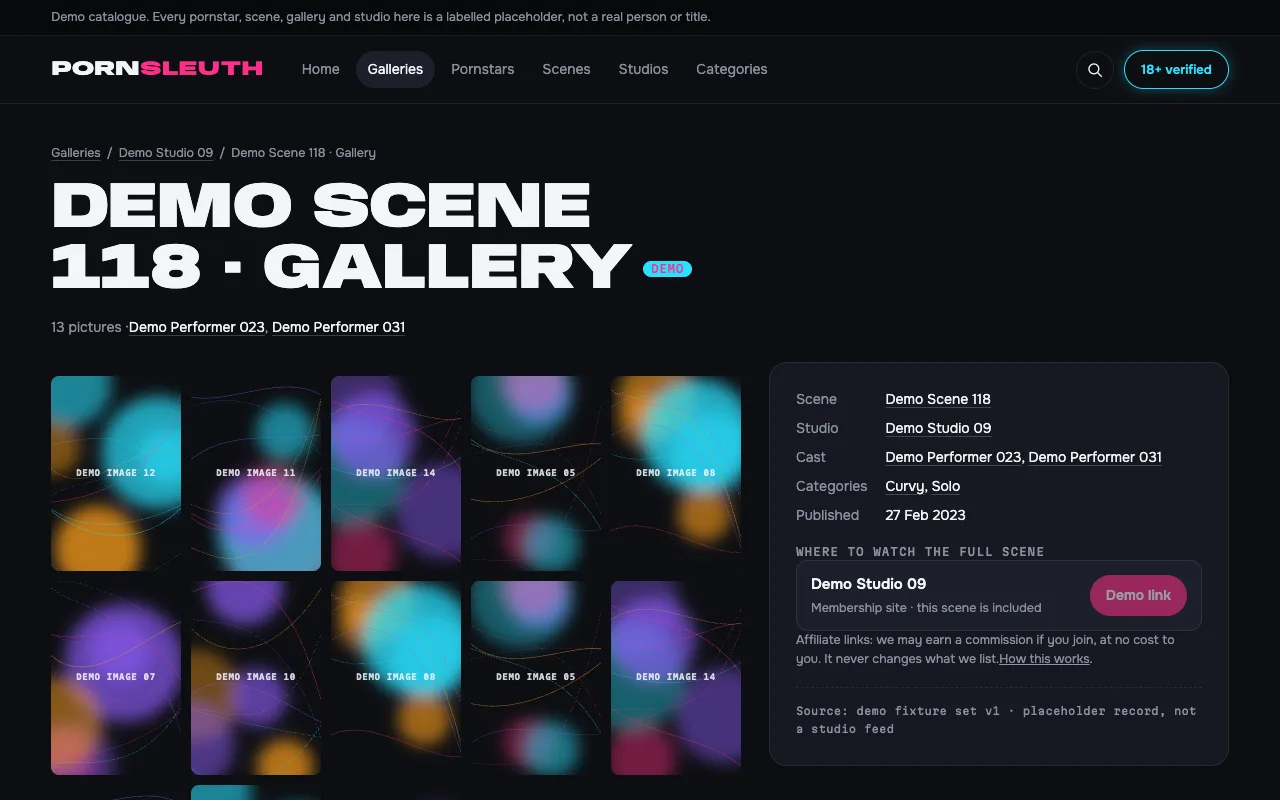The width and height of the screenshot is (1280, 800).
Task: Follow the Galleries breadcrumb link
Action: (x=76, y=153)
